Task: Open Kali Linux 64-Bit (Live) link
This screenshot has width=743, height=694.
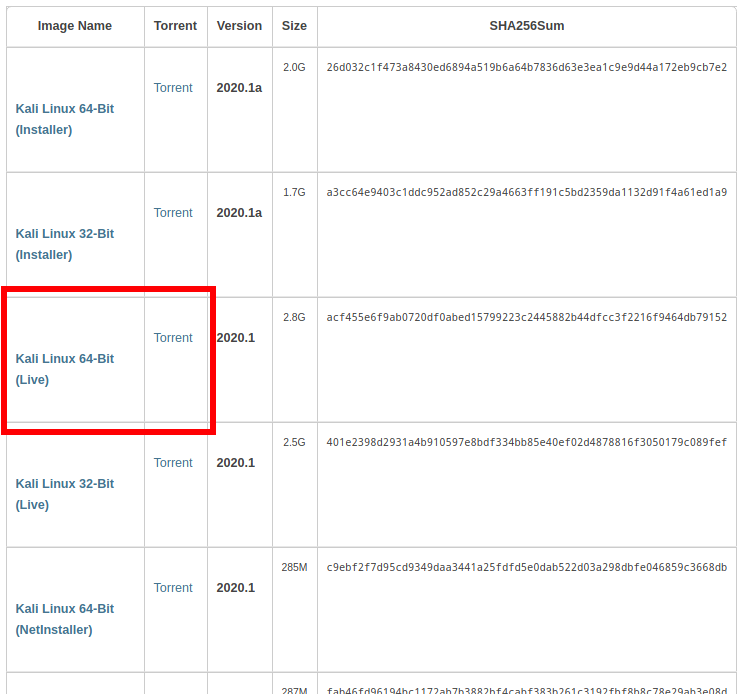Action: pyautogui.click(x=65, y=369)
